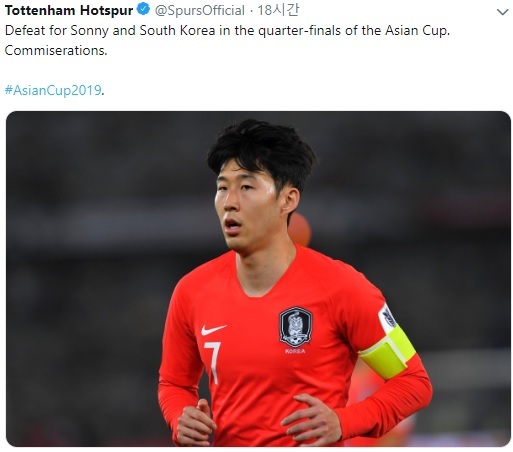Viewport: 513px width, 452px height.
Task: Click the Nike swoosh logo on jersey
Action: [213, 330]
